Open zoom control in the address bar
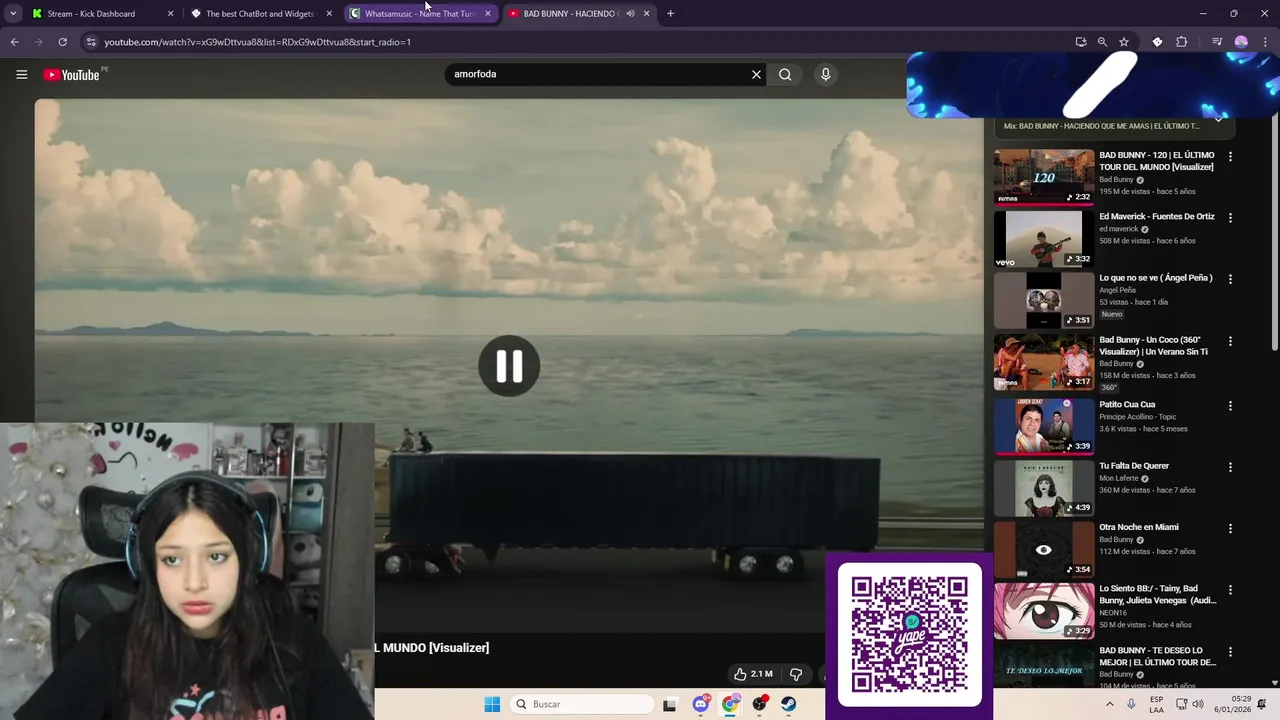1280x720 pixels. pos(1102,42)
